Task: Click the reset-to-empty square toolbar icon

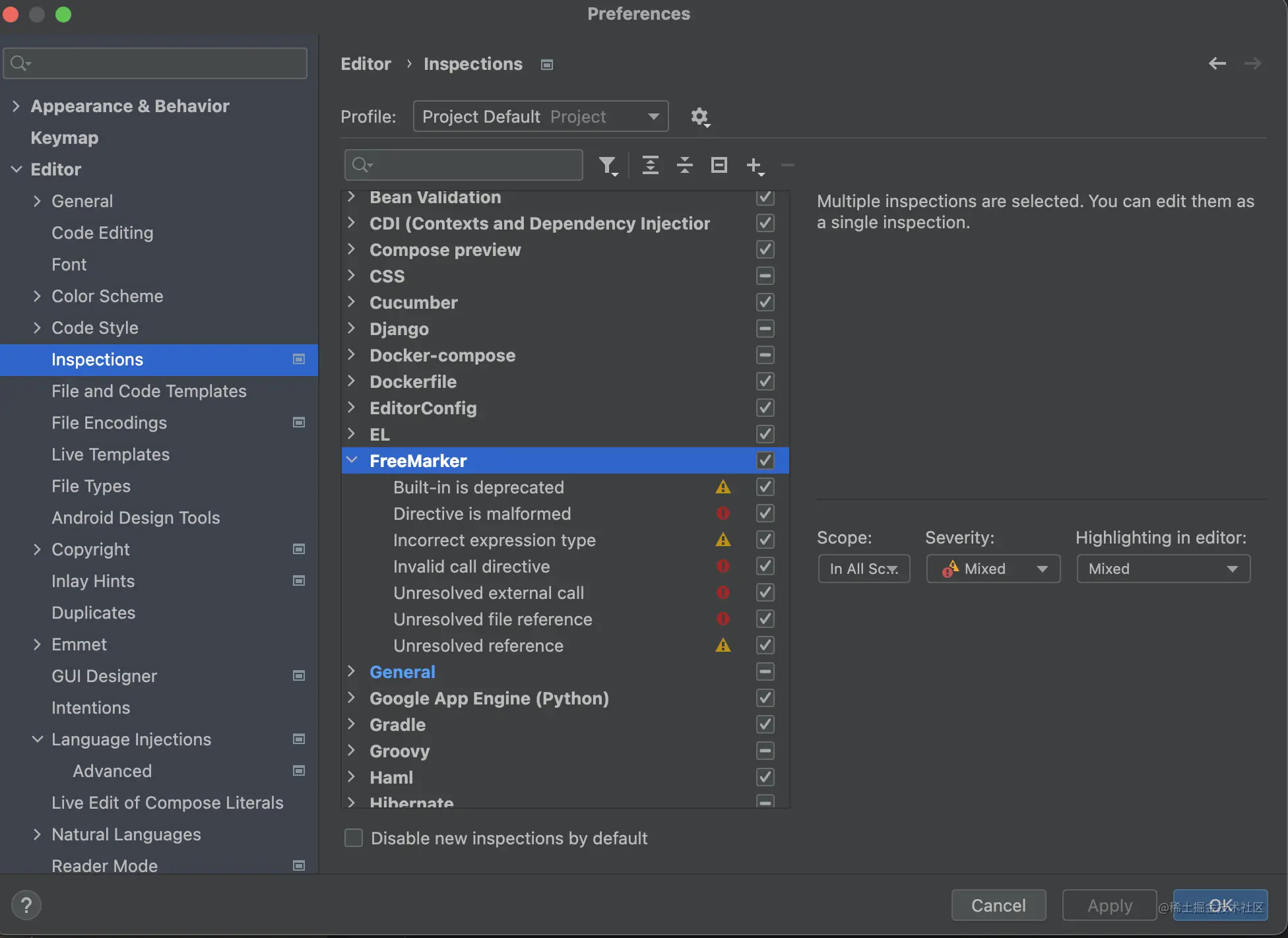Action: [x=719, y=165]
